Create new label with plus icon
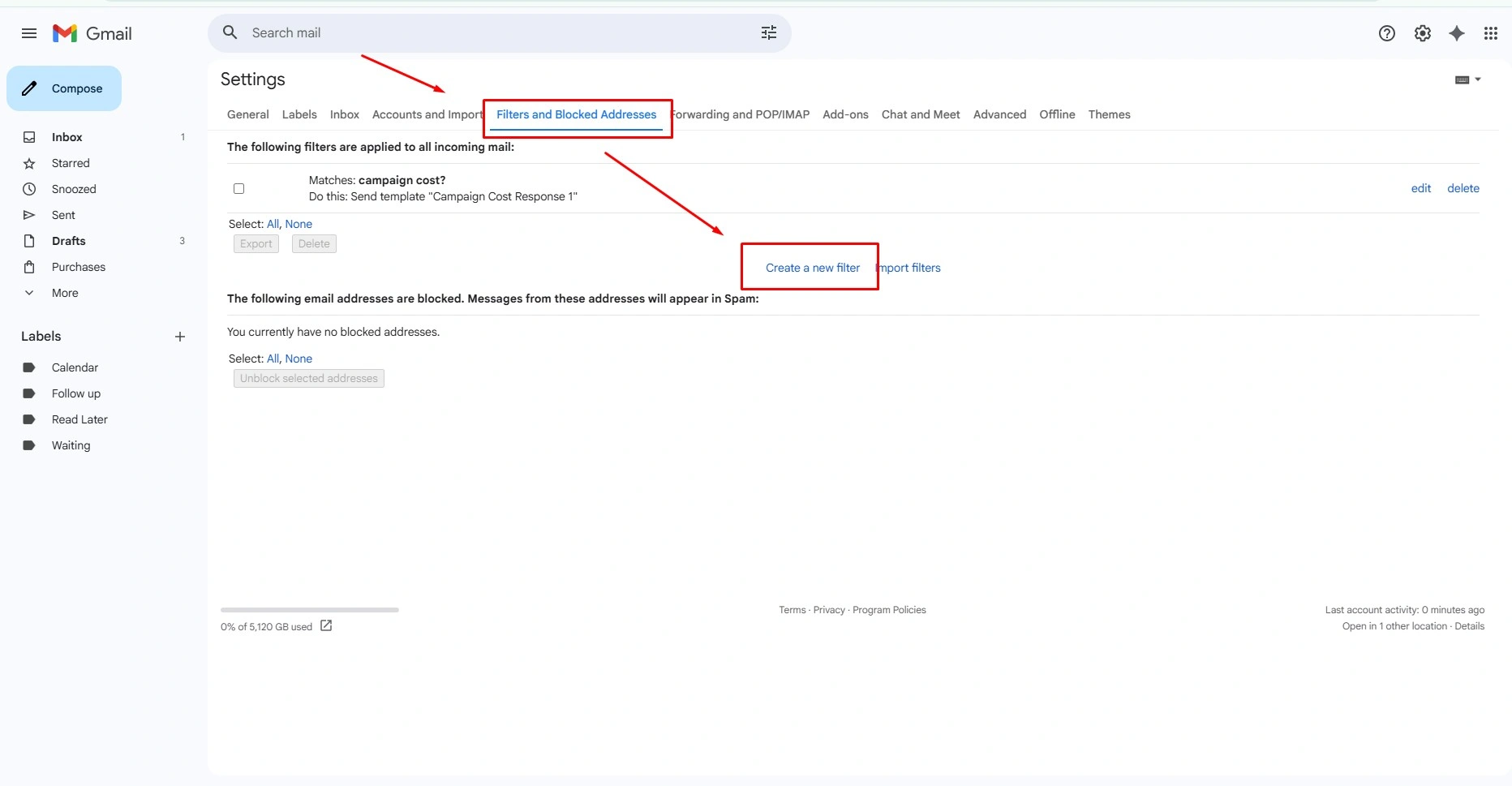This screenshot has height=786, width=1512. click(x=180, y=337)
